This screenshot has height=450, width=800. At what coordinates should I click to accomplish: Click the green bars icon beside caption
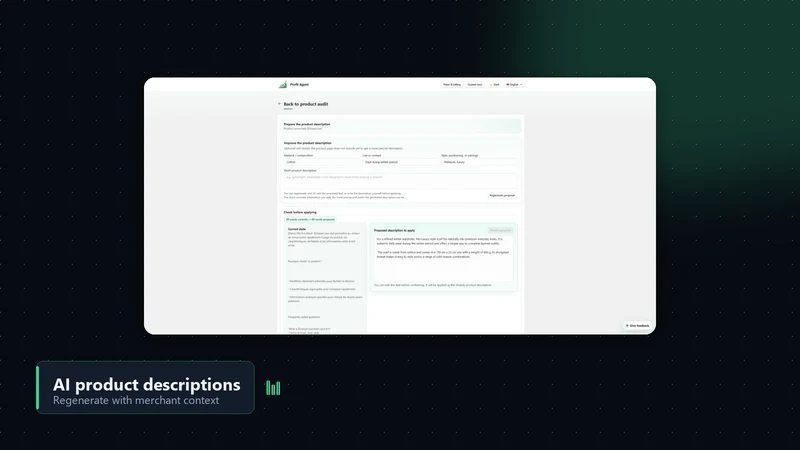coord(273,388)
